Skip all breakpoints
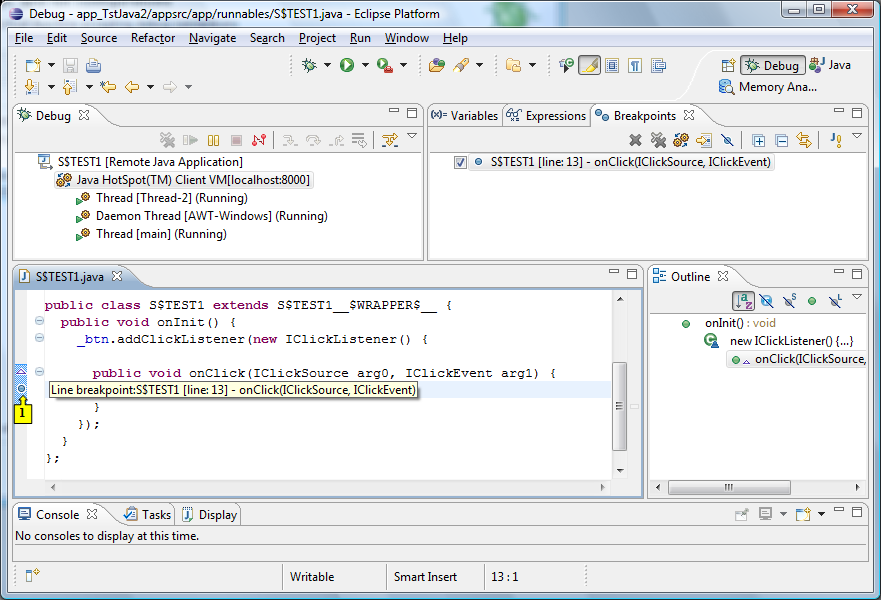Screen dimensions: 881x601 [x=727, y=140]
